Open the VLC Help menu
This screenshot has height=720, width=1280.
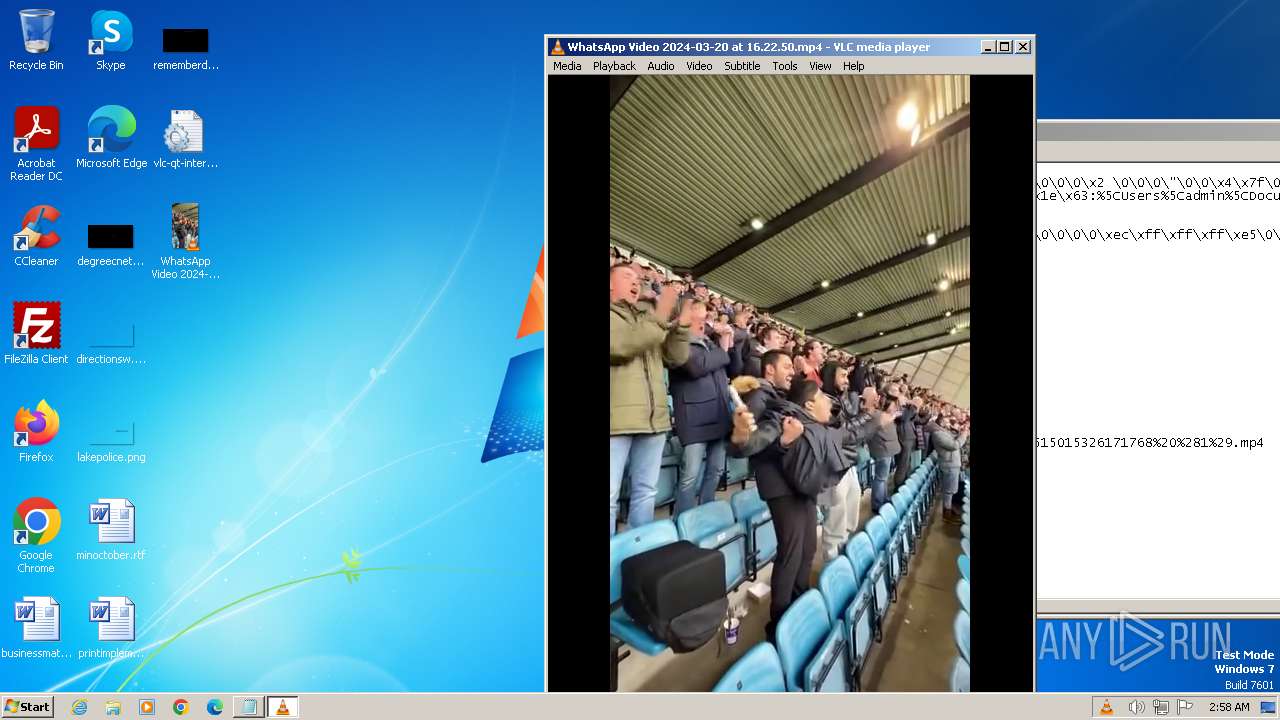point(853,66)
